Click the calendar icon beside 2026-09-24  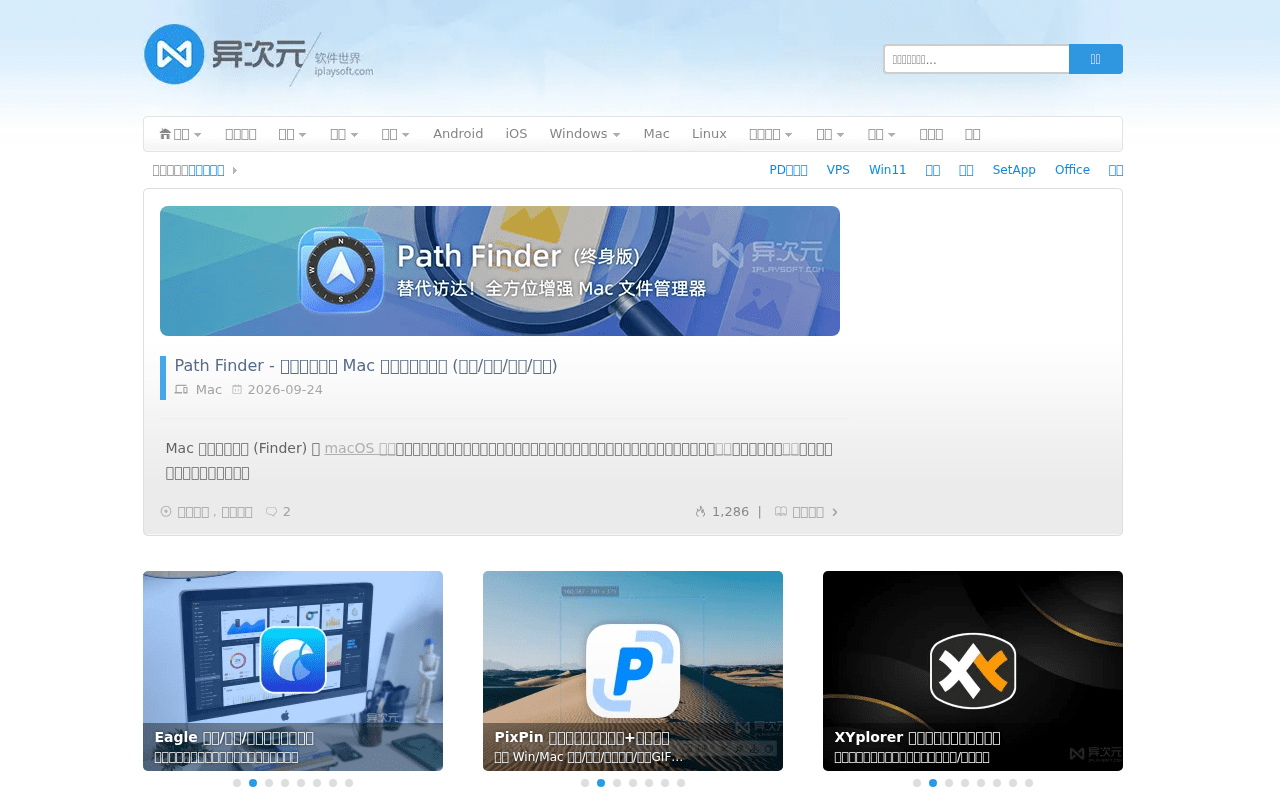tap(237, 390)
